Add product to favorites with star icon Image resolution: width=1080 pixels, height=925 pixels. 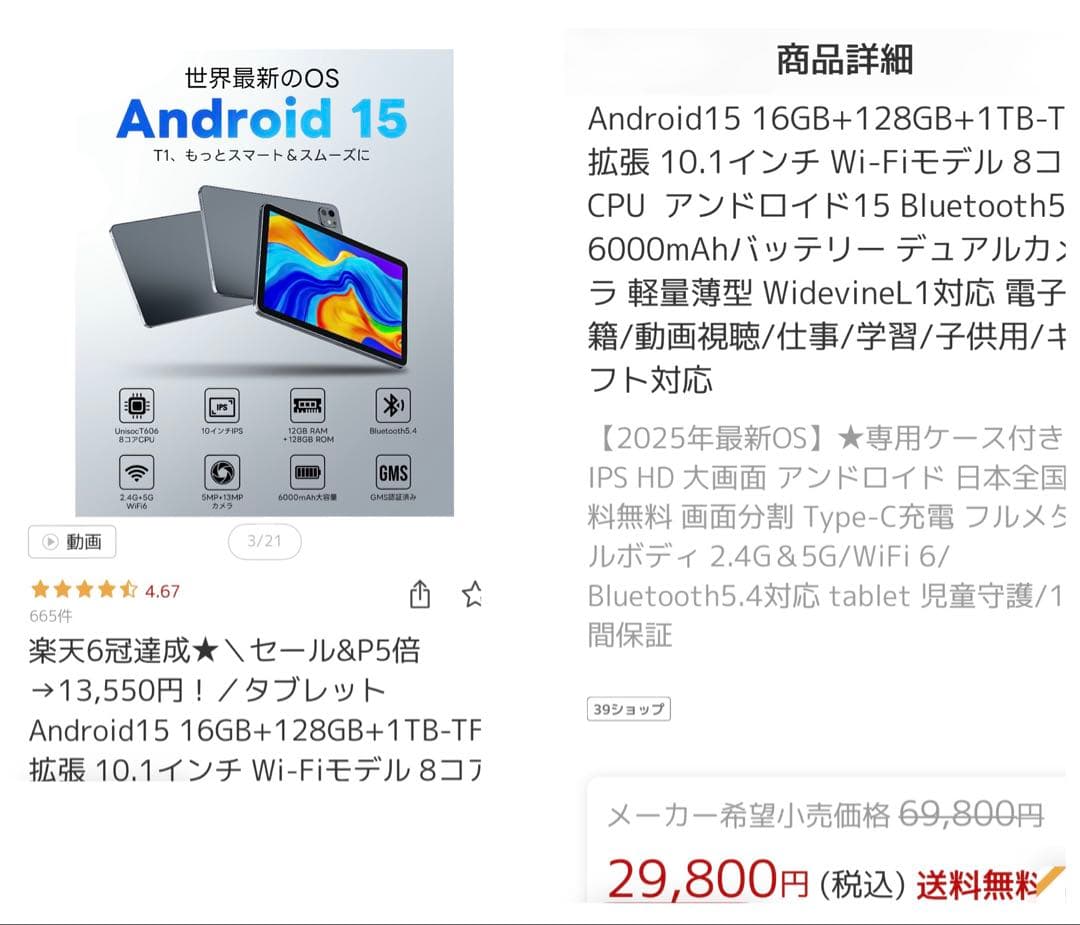click(472, 594)
